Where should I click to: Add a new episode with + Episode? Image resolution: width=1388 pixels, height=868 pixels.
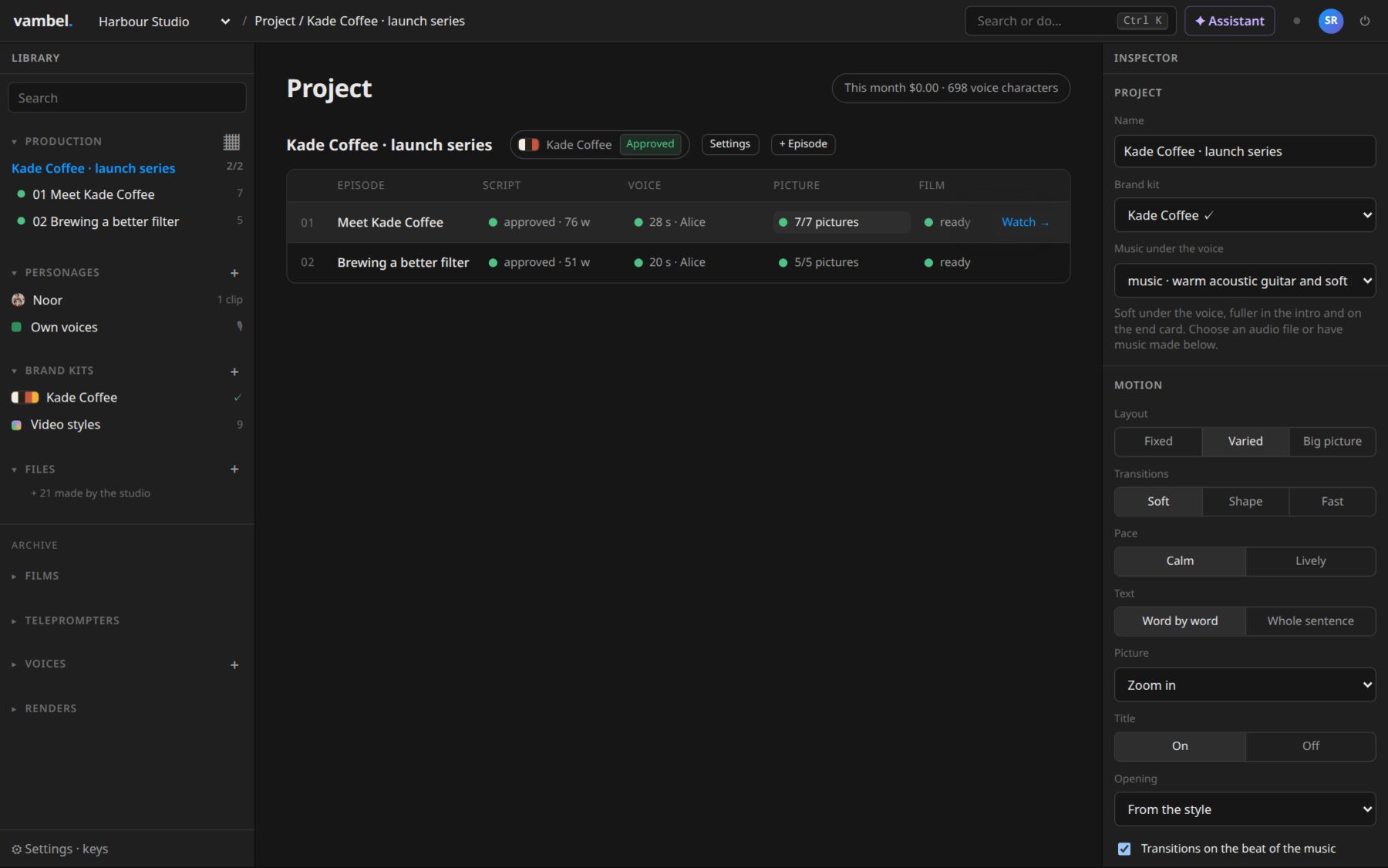[803, 144]
